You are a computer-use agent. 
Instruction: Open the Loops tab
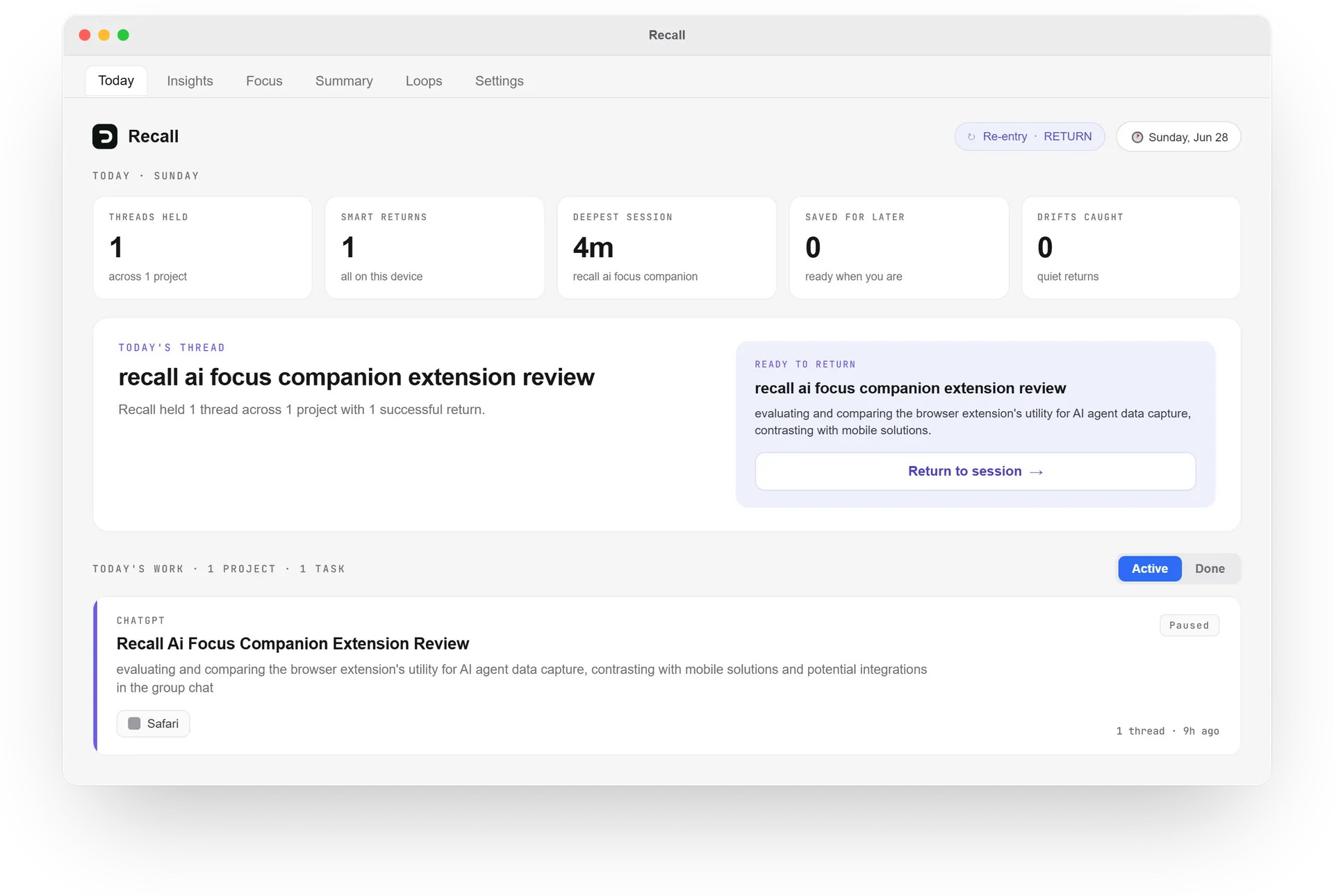[424, 81]
